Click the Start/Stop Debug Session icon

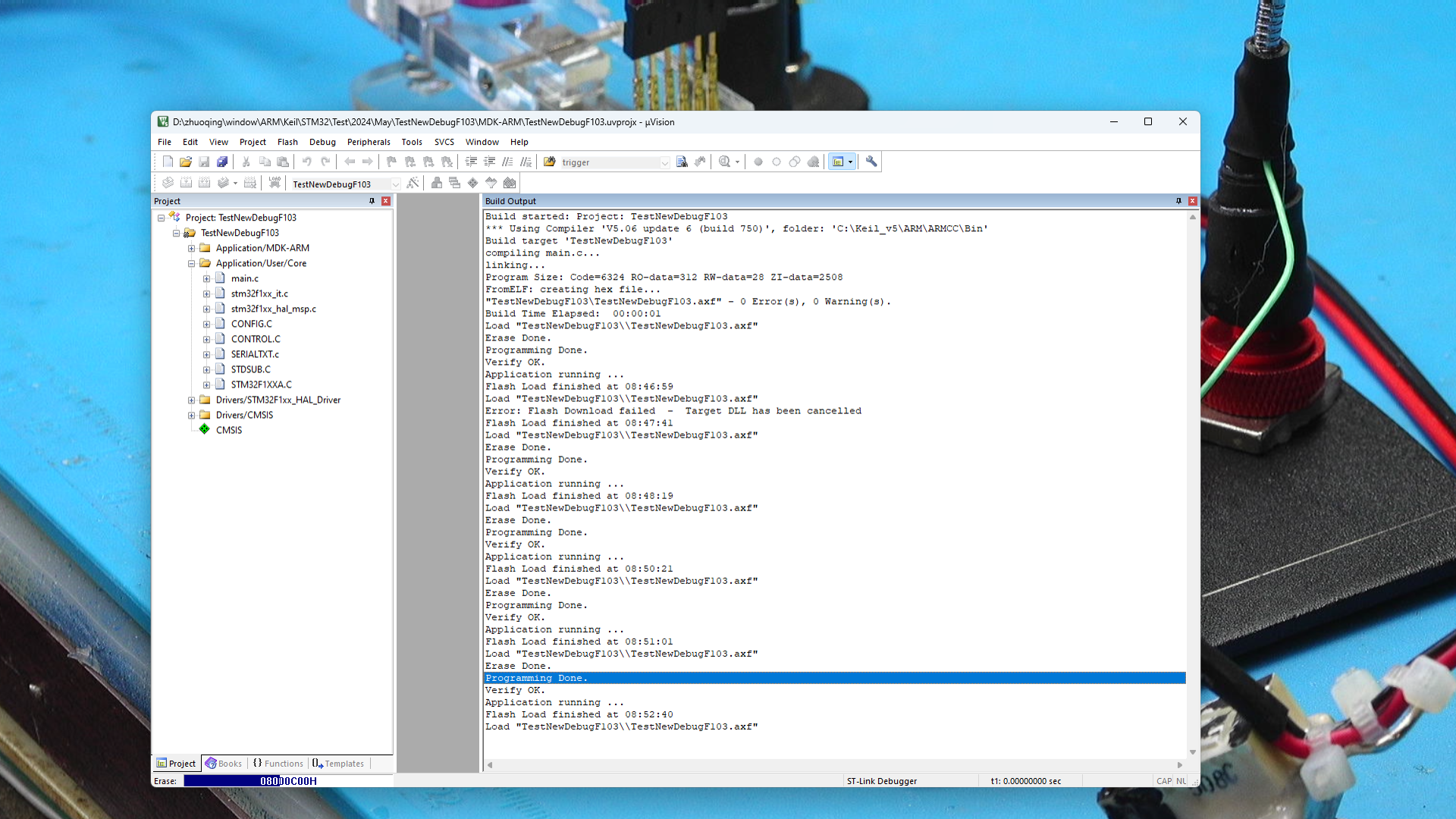click(x=725, y=162)
